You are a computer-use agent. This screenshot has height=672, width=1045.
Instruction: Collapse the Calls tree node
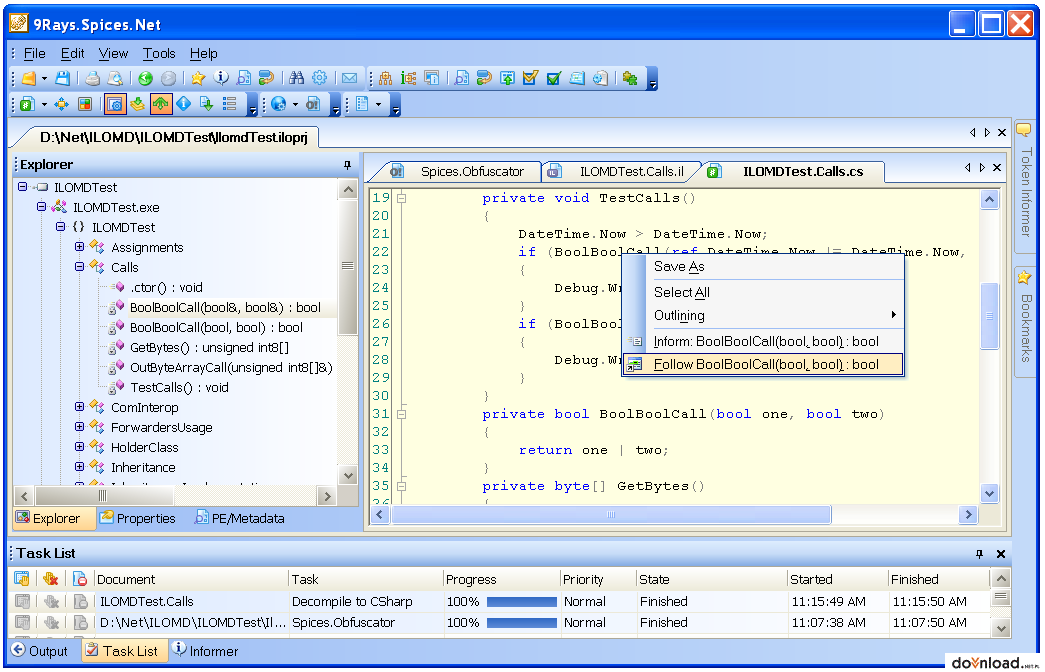79,267
